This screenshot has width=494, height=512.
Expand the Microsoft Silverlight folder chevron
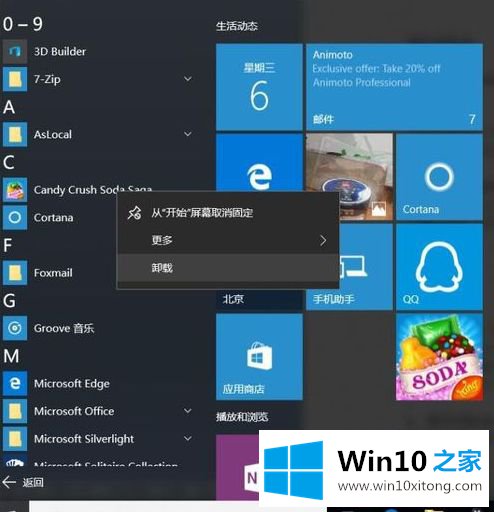188,439
